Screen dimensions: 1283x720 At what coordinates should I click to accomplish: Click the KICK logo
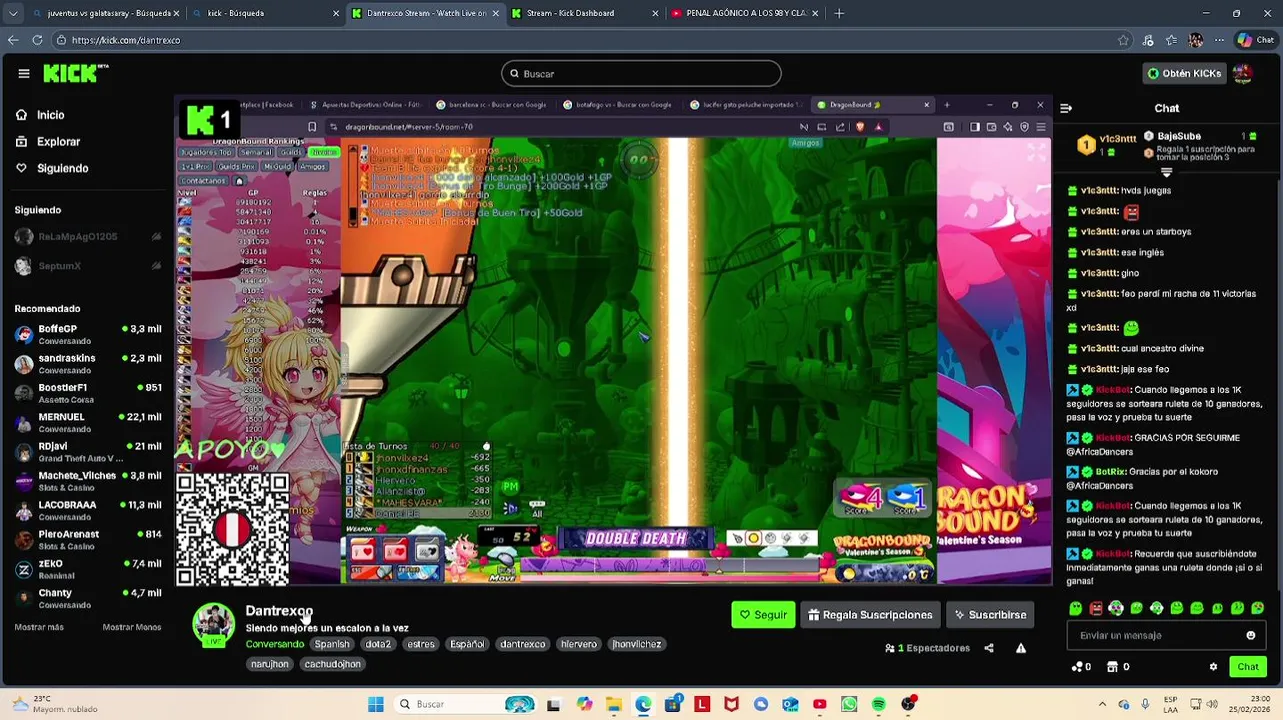[x=76, y=73]
